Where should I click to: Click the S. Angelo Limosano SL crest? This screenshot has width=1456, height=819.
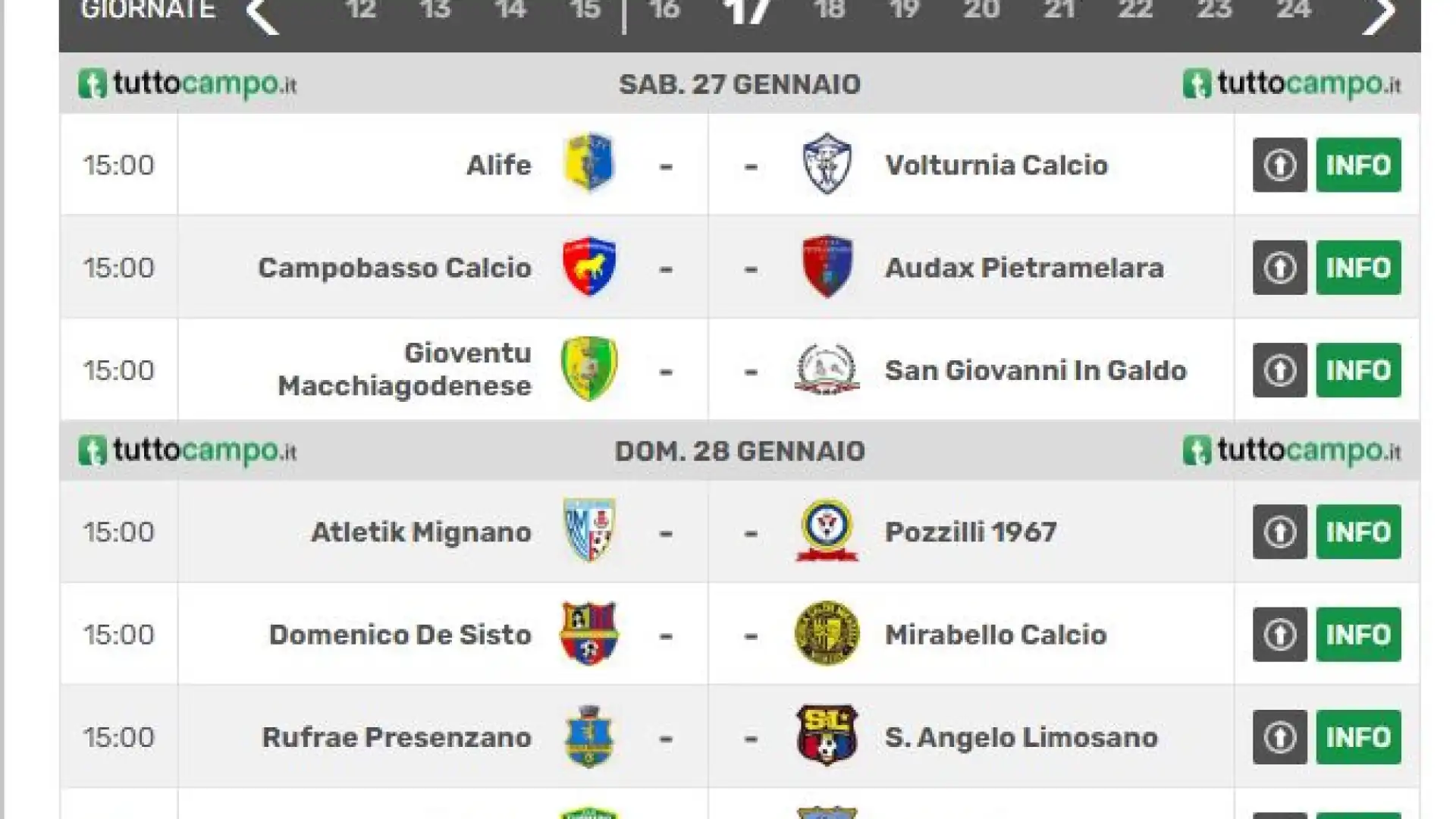pos(827,736)
